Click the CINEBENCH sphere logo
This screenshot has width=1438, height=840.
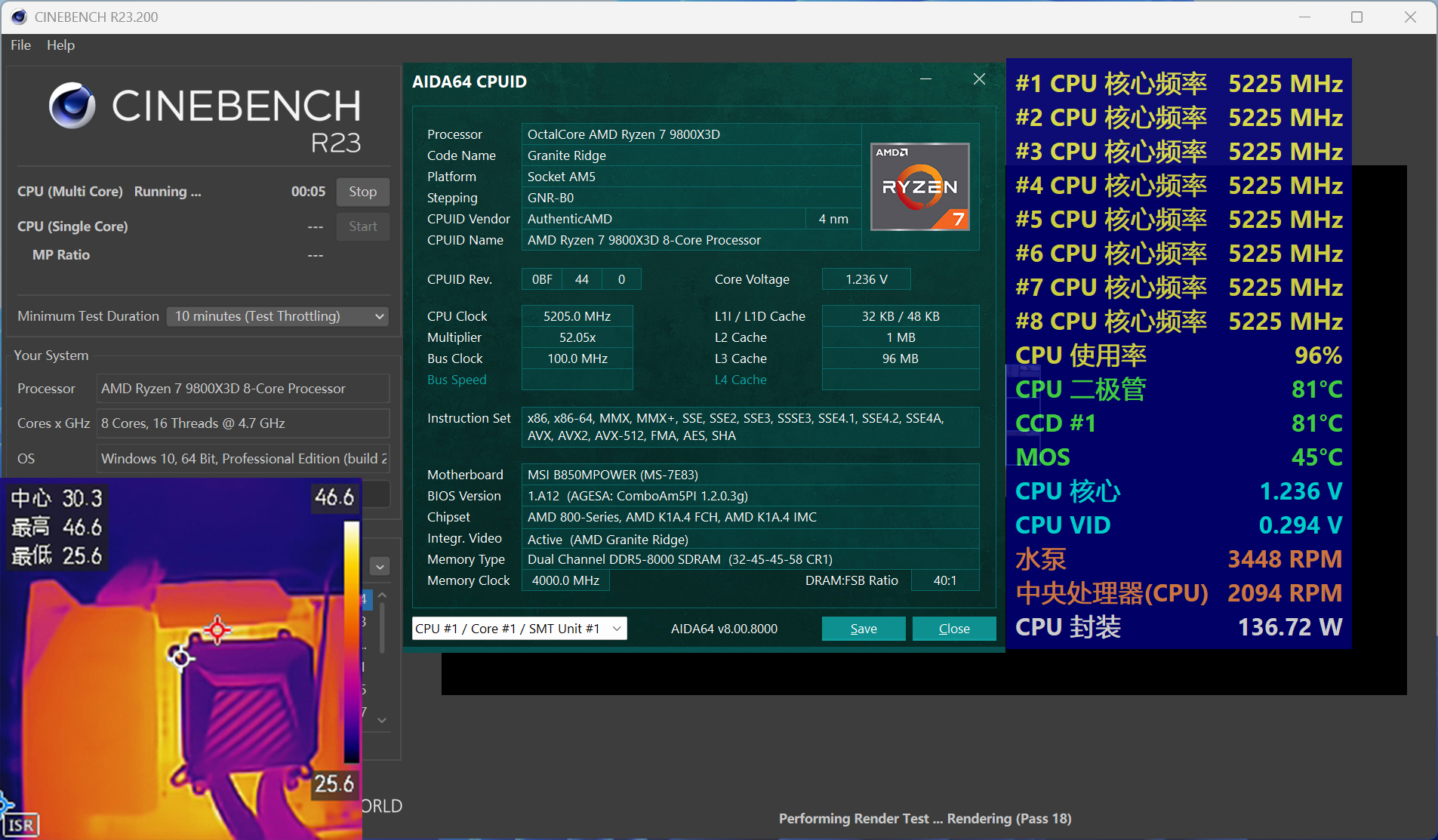click(72, 106)
